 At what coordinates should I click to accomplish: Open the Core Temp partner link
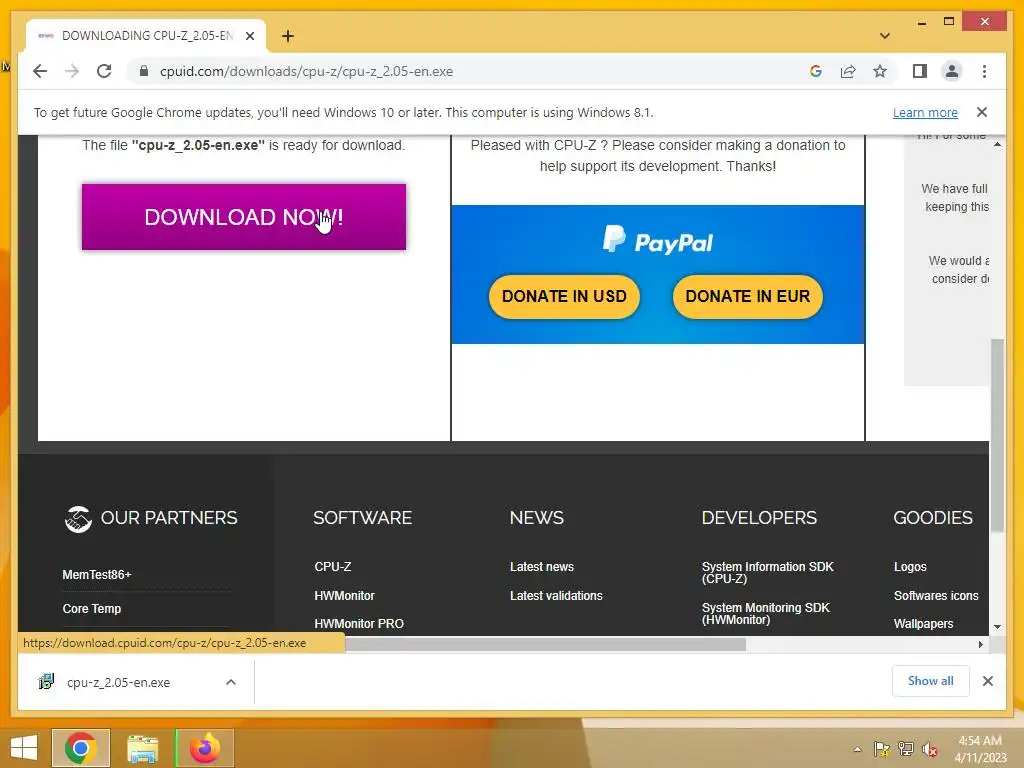[92, 609]
